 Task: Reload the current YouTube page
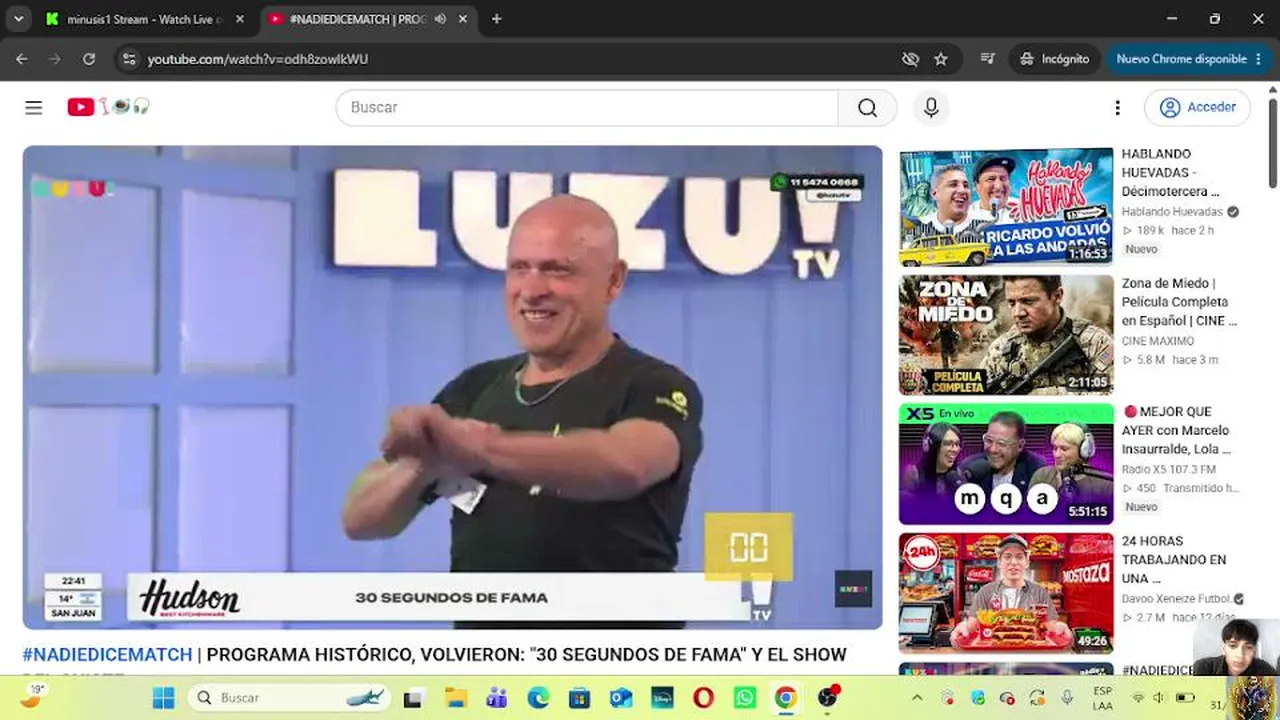[89, 59]
